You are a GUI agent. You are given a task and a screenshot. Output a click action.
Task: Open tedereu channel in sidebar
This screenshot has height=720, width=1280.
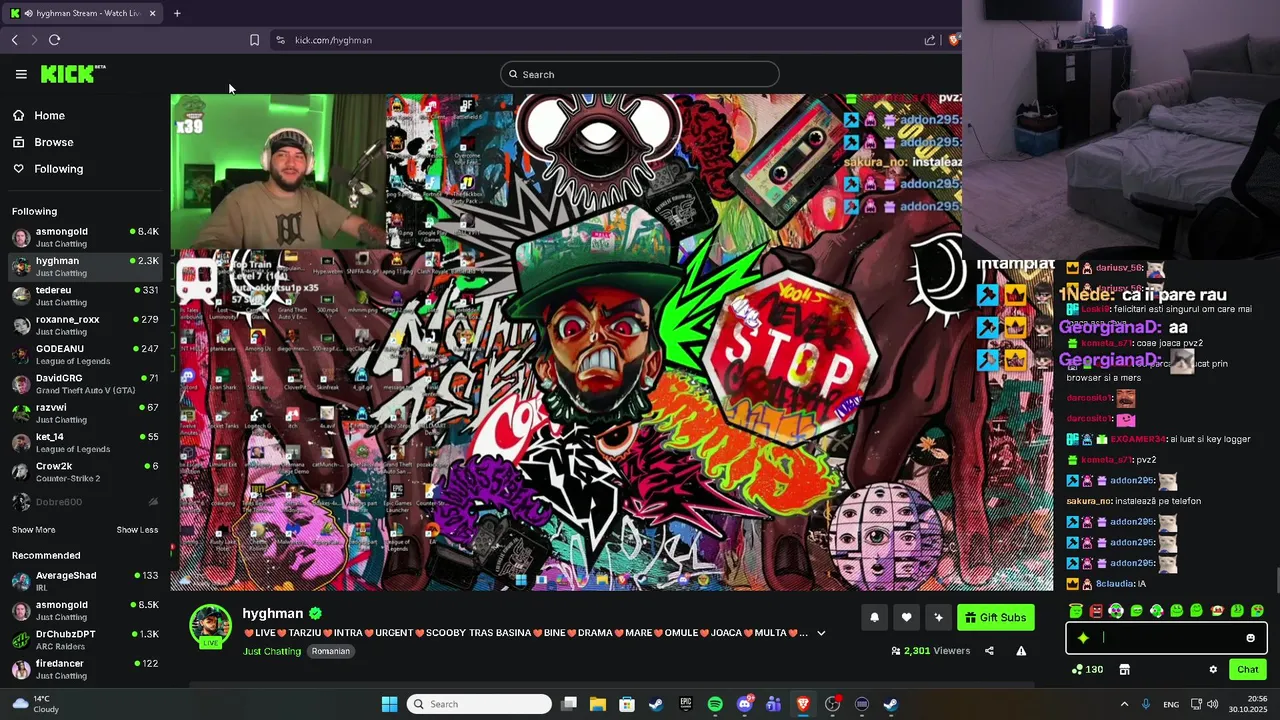tap(85, 296)
